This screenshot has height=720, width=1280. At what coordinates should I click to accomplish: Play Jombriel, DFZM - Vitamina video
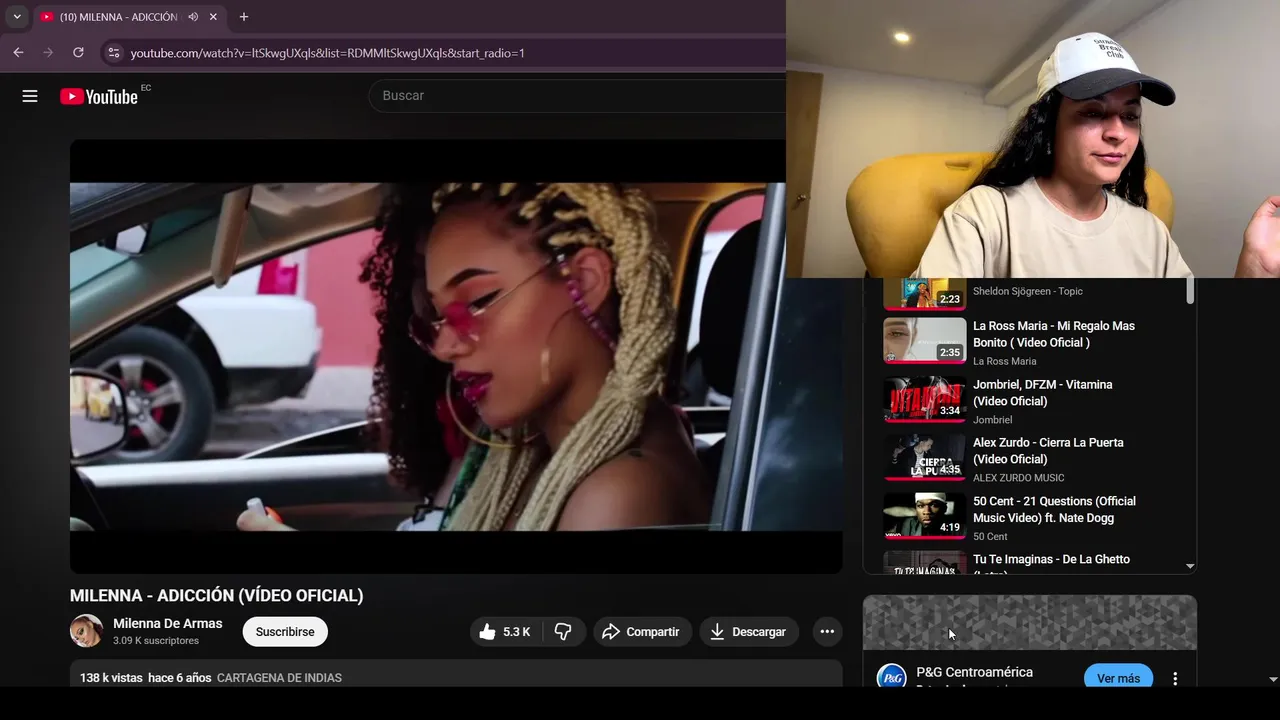point(1043,392)
